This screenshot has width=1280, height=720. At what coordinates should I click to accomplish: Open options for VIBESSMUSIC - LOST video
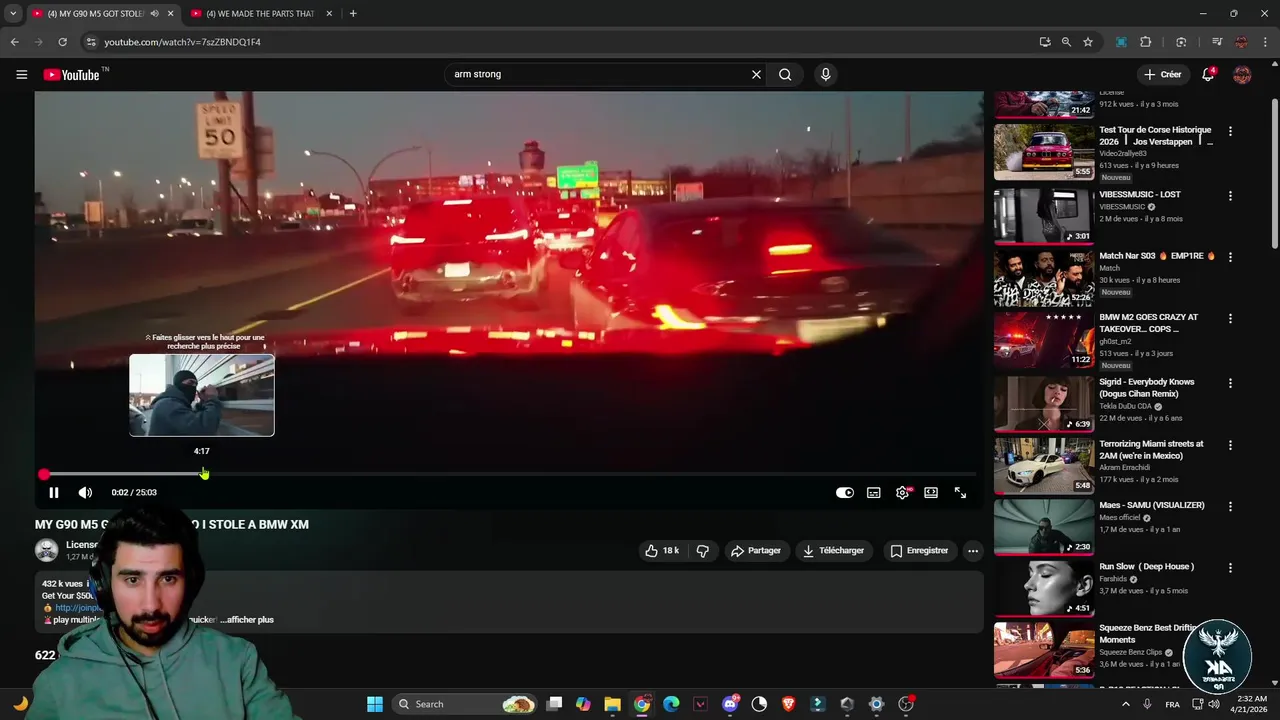click(1230, 196)
